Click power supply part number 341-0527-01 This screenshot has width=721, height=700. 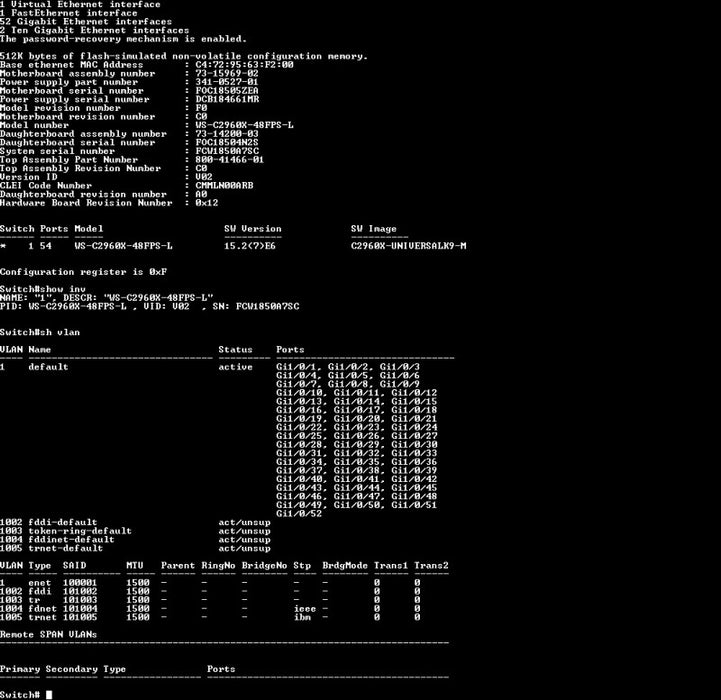[227, 82]
